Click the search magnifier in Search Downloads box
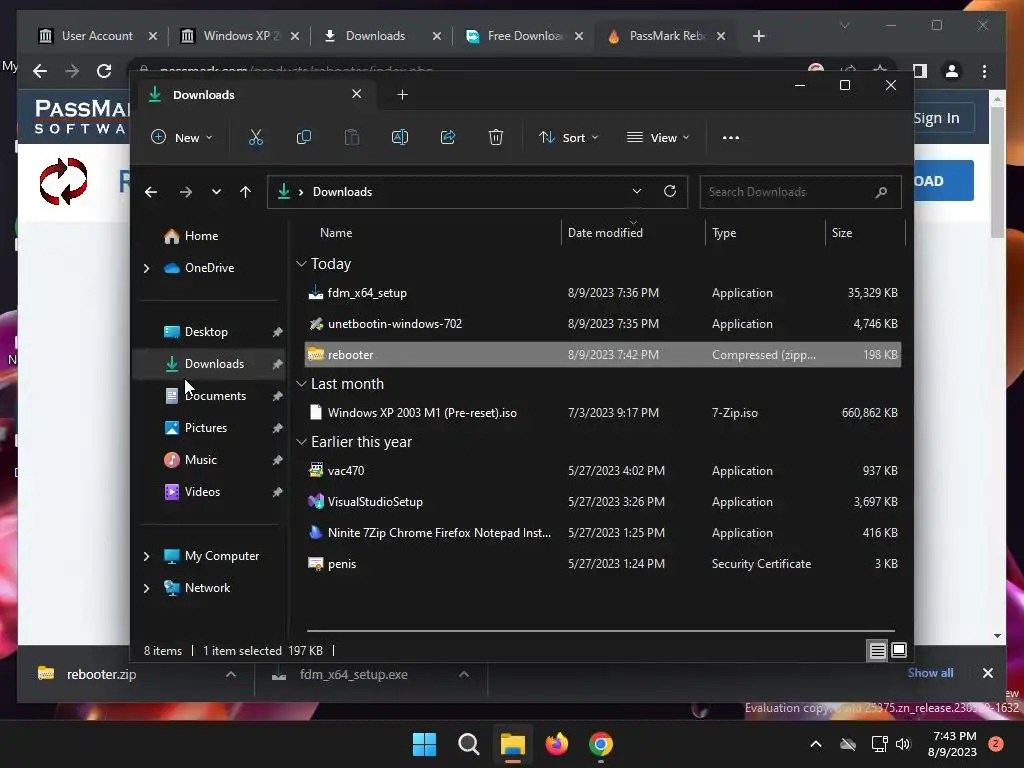 pyautogui.click(x=881, y=192)
